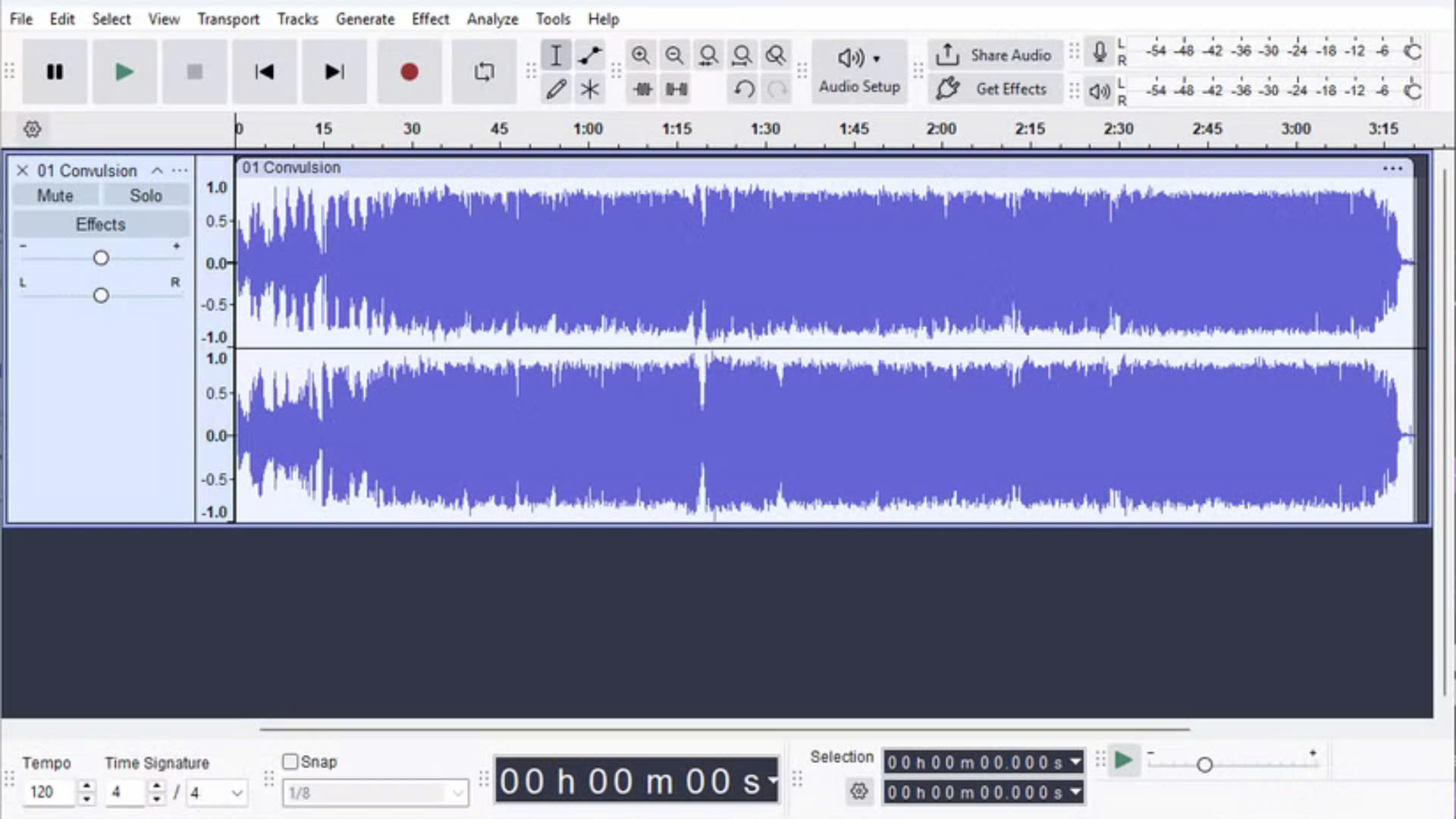This screenshot has height=819, width=1456.
Task: Collapse the 01 Convulsion track chevron
Action: tap(157, 171)
